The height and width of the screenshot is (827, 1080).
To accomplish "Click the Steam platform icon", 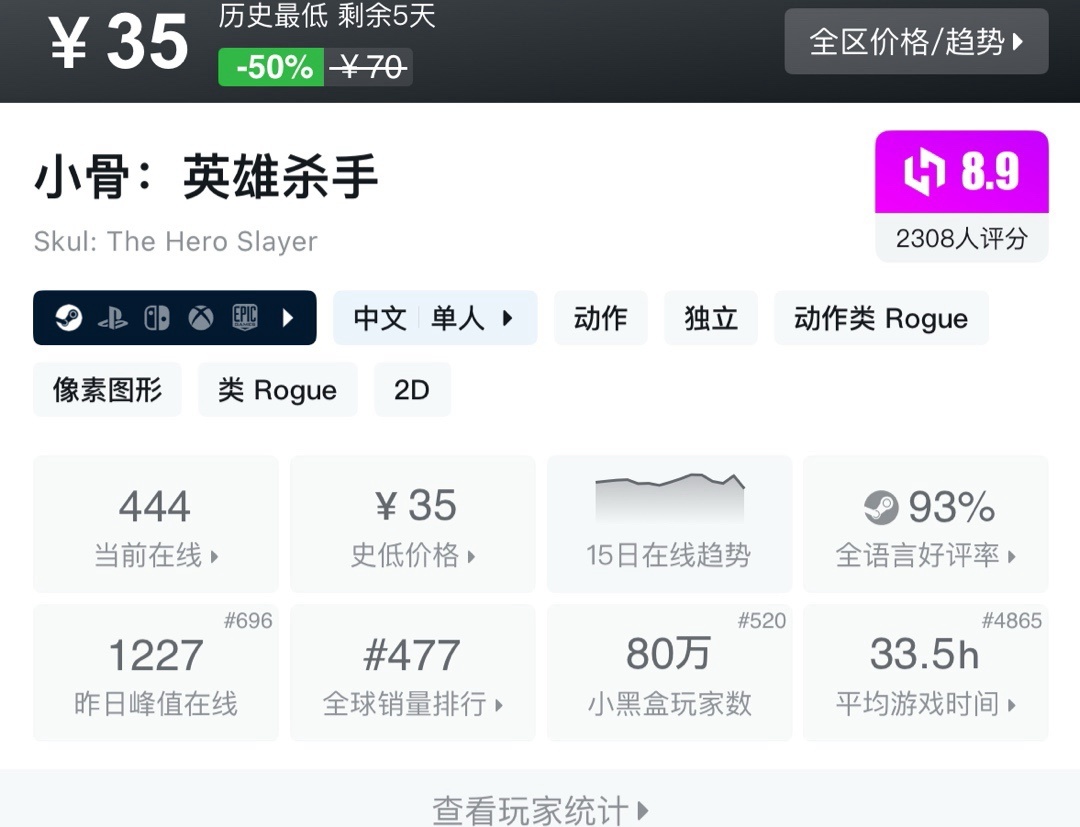I will click(69, 317).
